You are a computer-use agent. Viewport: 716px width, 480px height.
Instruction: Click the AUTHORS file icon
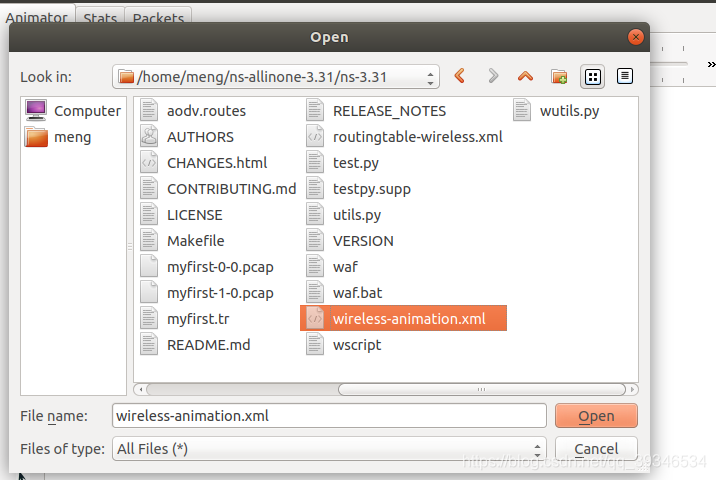point(149,137)
